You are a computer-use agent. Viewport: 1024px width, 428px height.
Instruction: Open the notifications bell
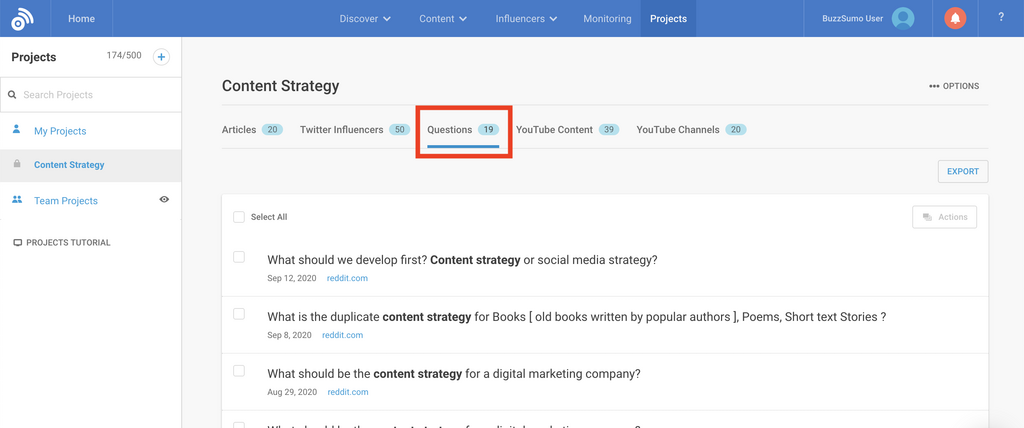point(955,18)
